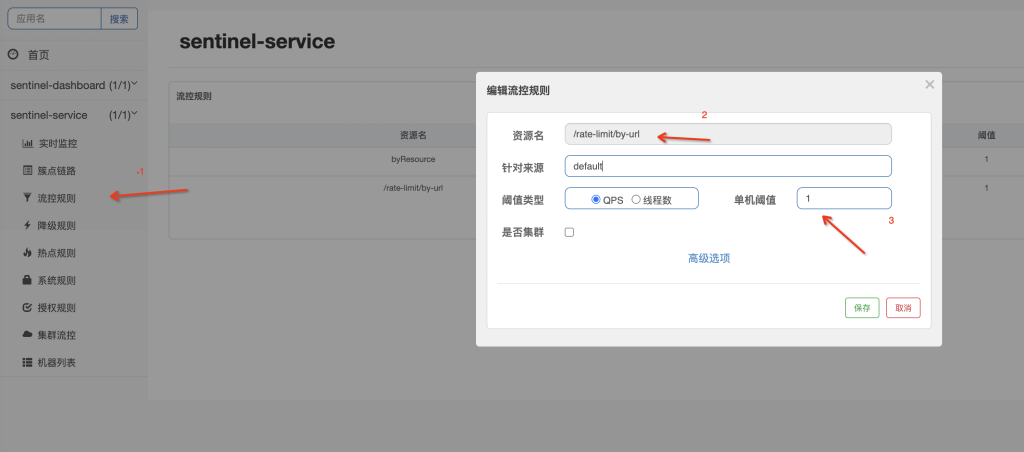Collapse the sentinel-service app chevron
Screen dimensions: 1024x452
(135, 114)
